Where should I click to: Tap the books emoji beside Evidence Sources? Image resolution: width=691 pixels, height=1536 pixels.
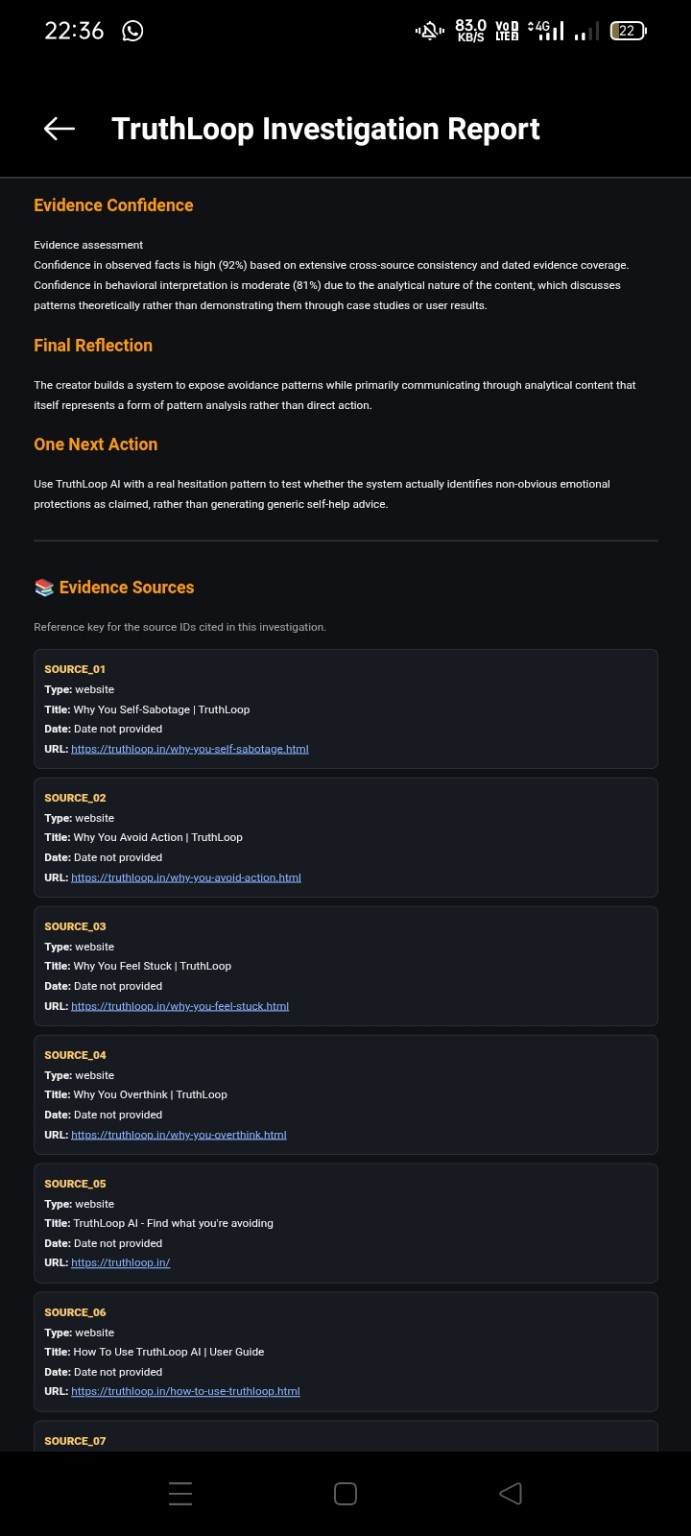(x=44, y=588)
